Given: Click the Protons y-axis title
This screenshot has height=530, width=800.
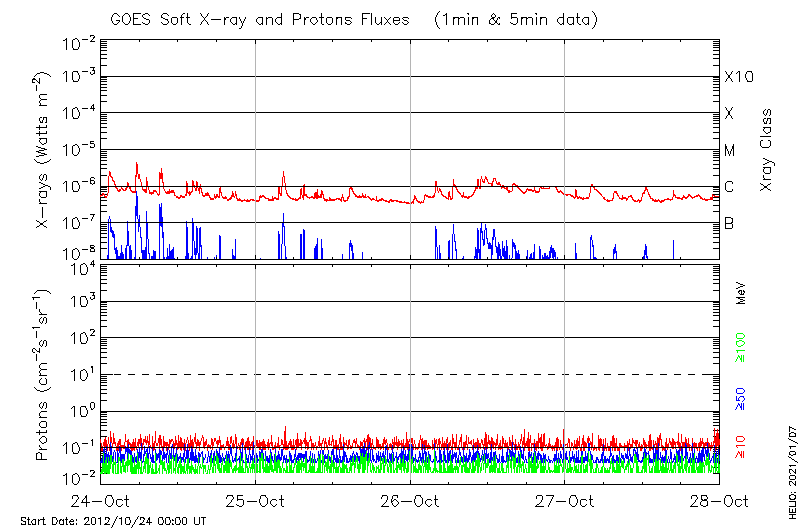Looking at the screenshot, I should 44,375.
